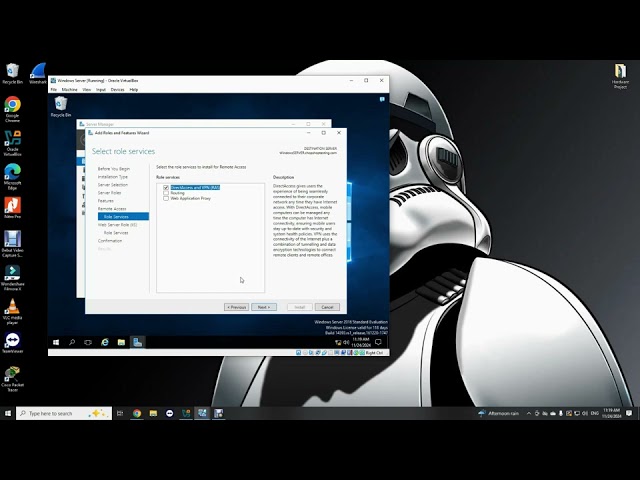The height and width of the screenshot is (480, 640).
Task: Open Before You Begin wizard step
Action: tap(113, 169)
